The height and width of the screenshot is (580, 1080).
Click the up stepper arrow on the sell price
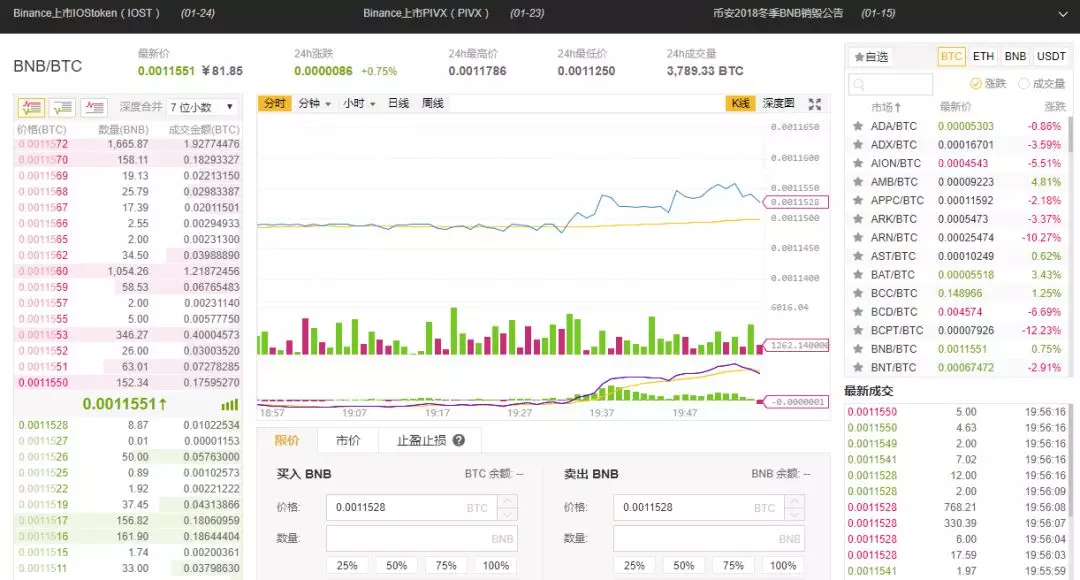794,502
